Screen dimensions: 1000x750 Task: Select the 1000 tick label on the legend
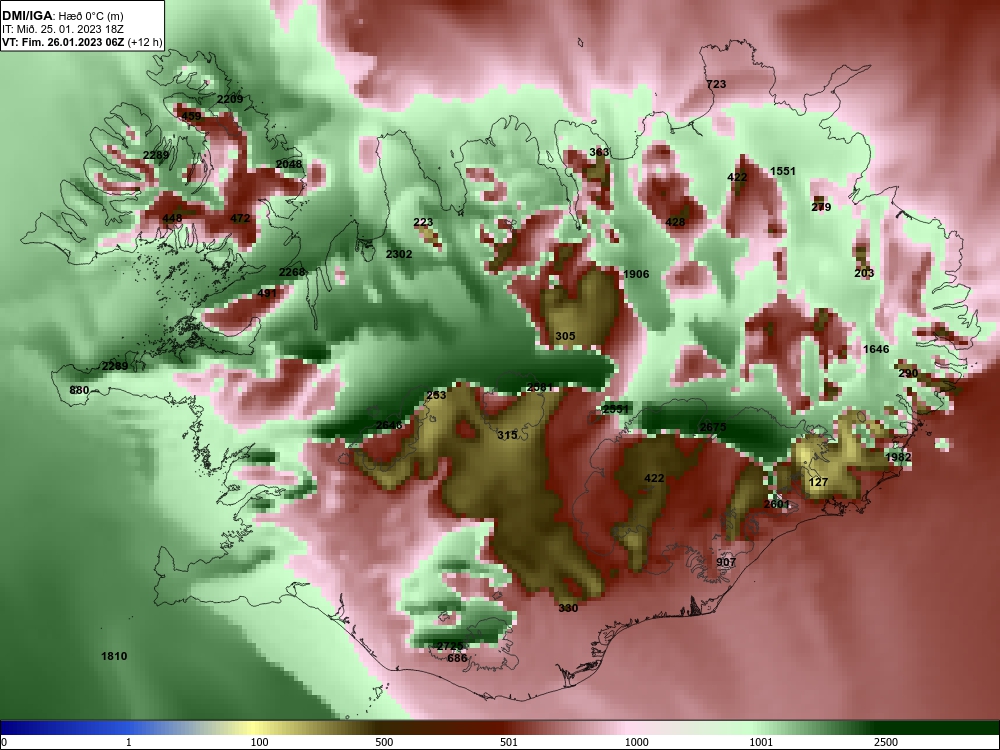pos(637,742)
